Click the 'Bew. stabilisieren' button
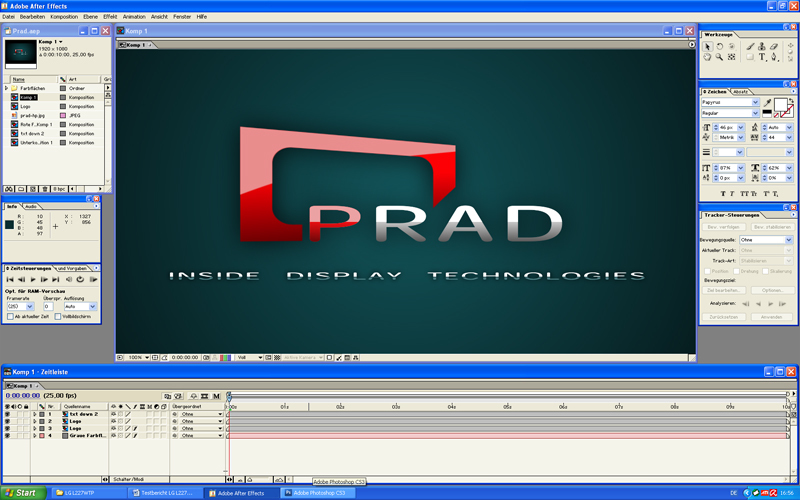800x500 pixels. 772,227
